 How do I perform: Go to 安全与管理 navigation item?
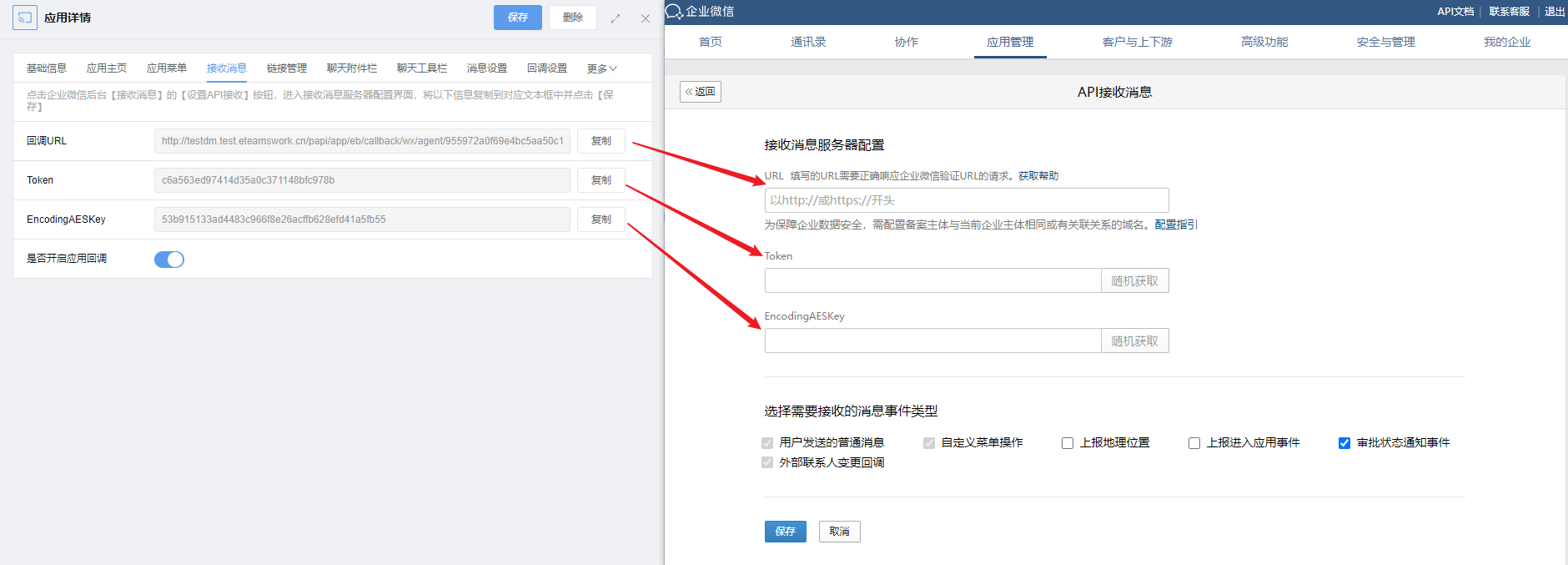[x=1385, y=42]
